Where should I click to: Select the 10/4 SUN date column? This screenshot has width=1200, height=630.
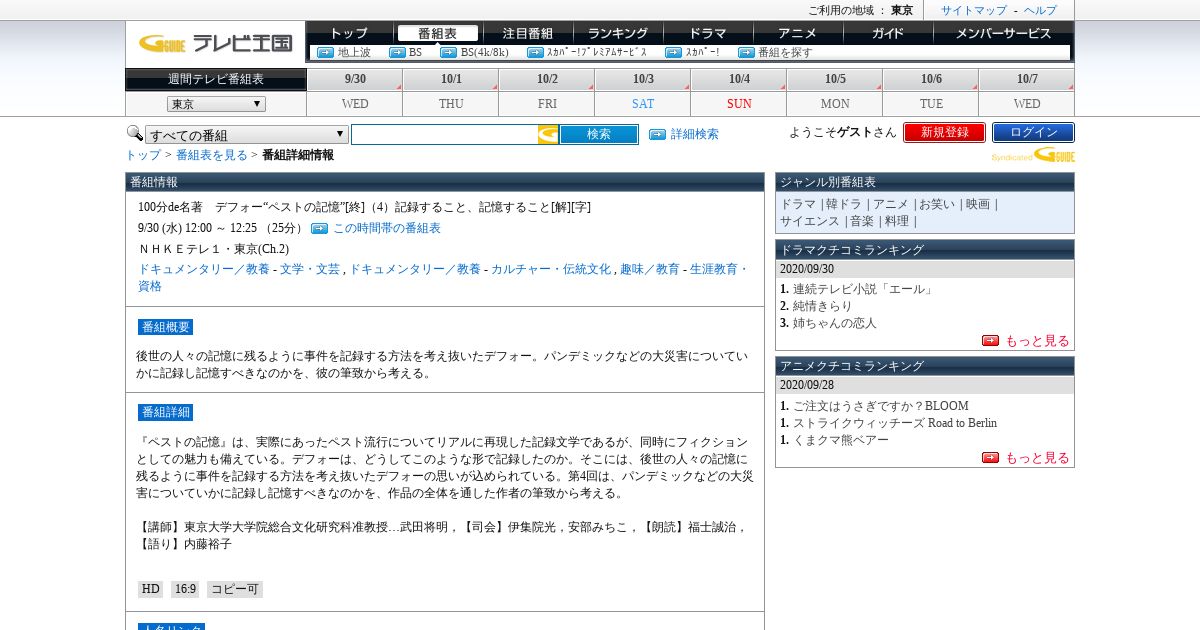[739, 92]
